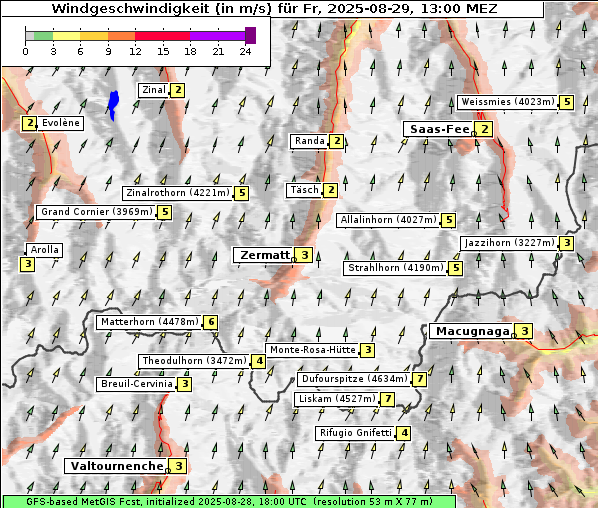Screen dimensions: 598x508
Task: Click wind value 7 next to Dufourspitze
Action: (420, 379)
